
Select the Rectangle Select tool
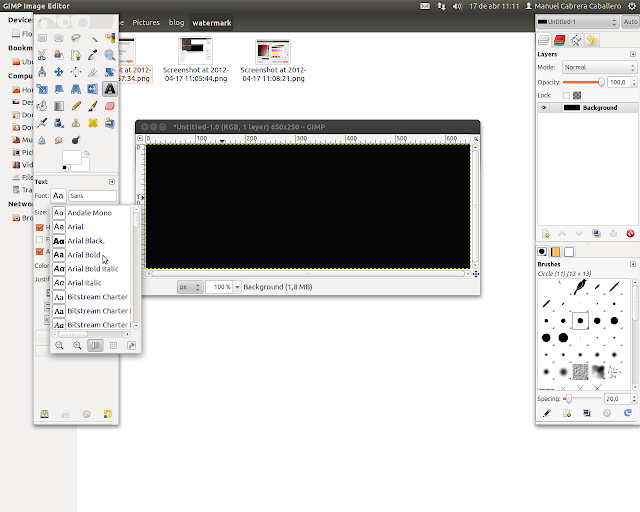pos(42,38)
